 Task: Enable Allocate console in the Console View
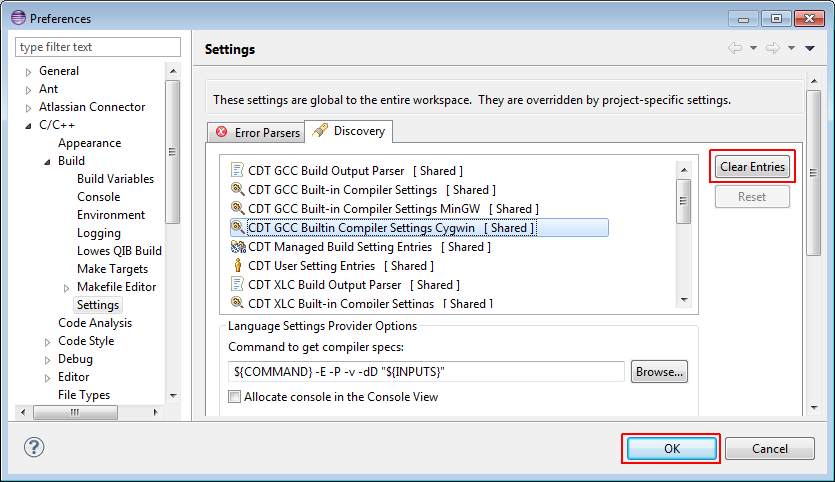coord(234,397)
